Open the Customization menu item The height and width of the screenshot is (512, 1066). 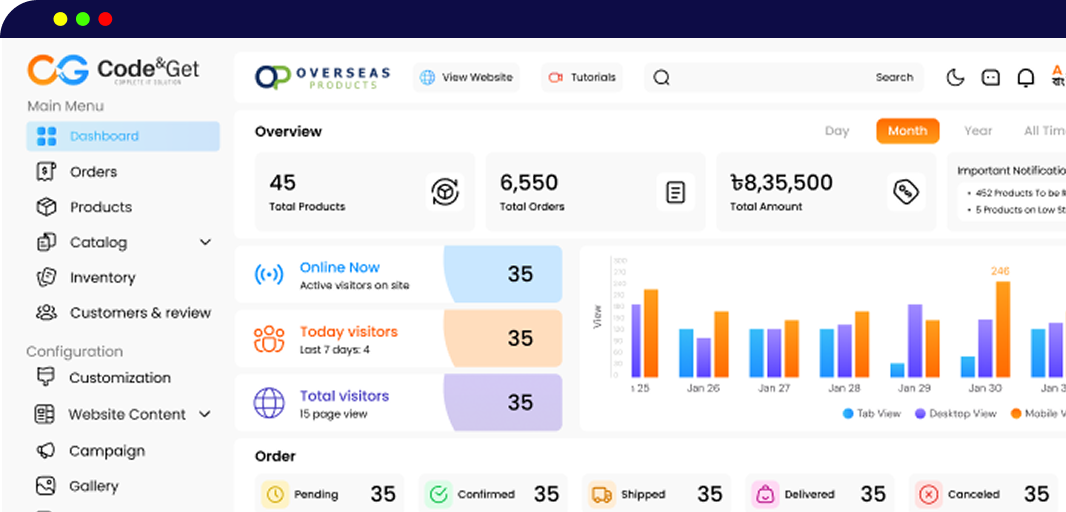coord(120,378)
